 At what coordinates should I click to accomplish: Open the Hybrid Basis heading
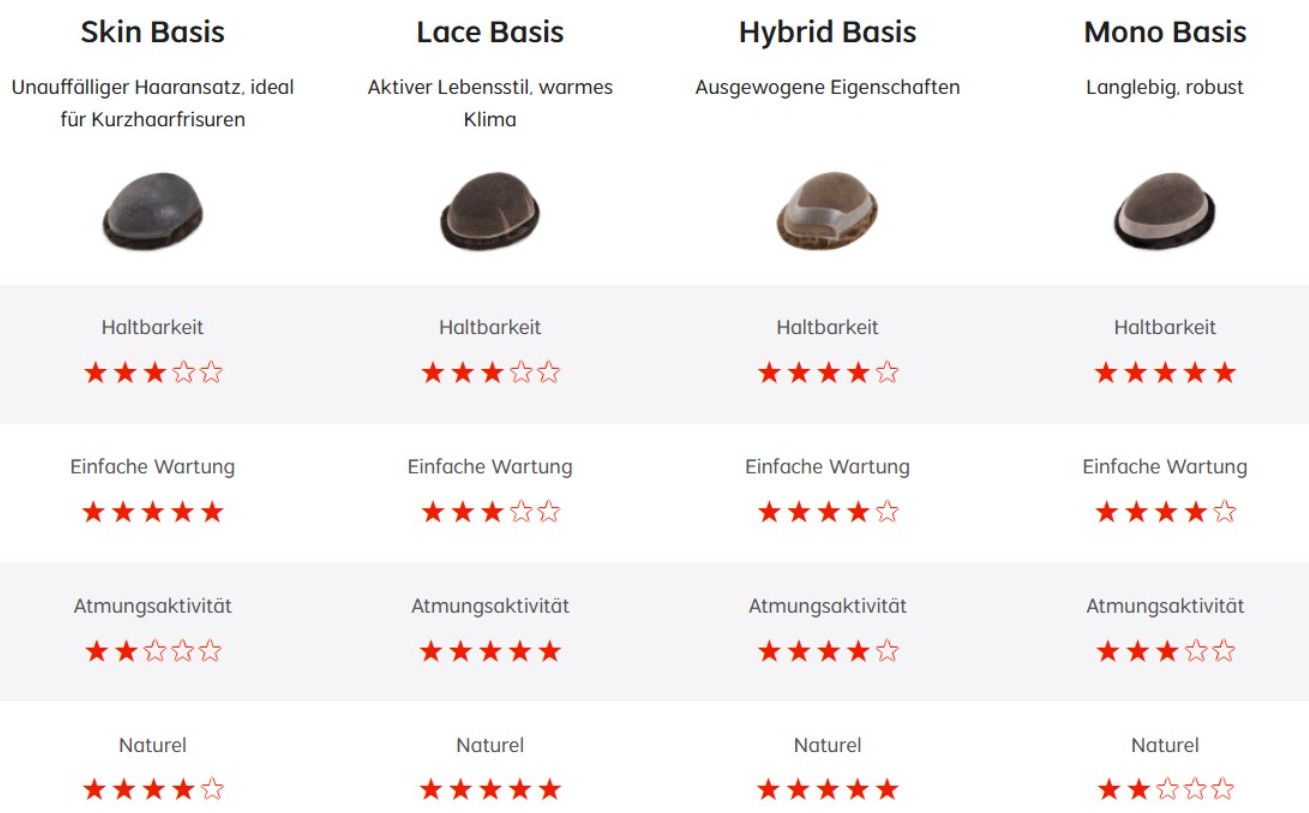pyautogui.click(x=827, y=32)
